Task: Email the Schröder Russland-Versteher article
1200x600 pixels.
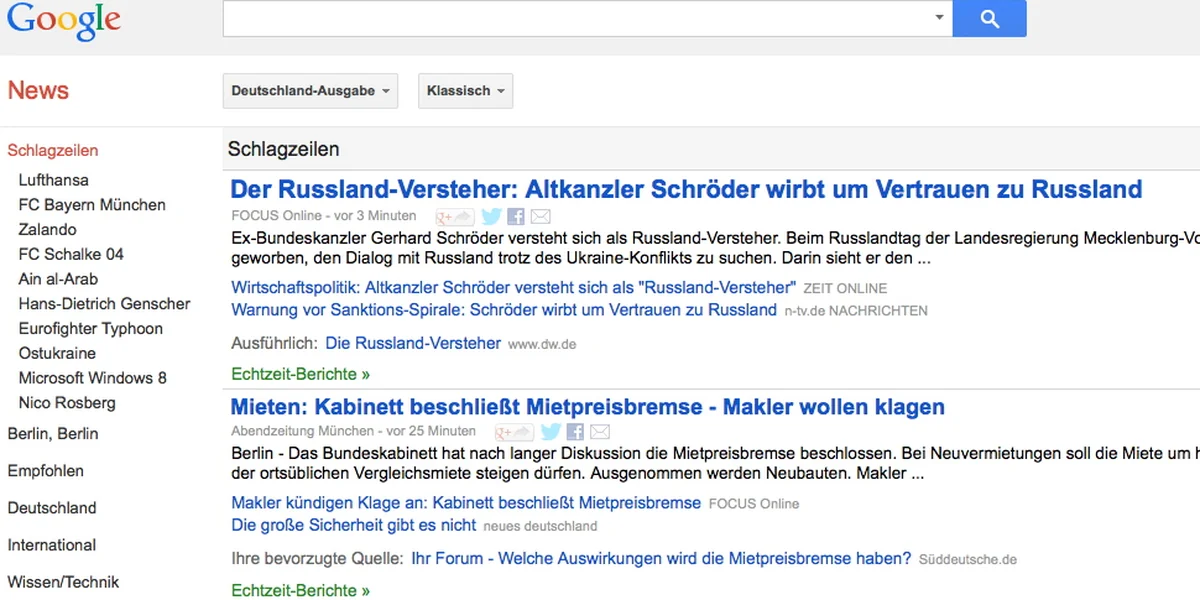Action: [540, 216]
